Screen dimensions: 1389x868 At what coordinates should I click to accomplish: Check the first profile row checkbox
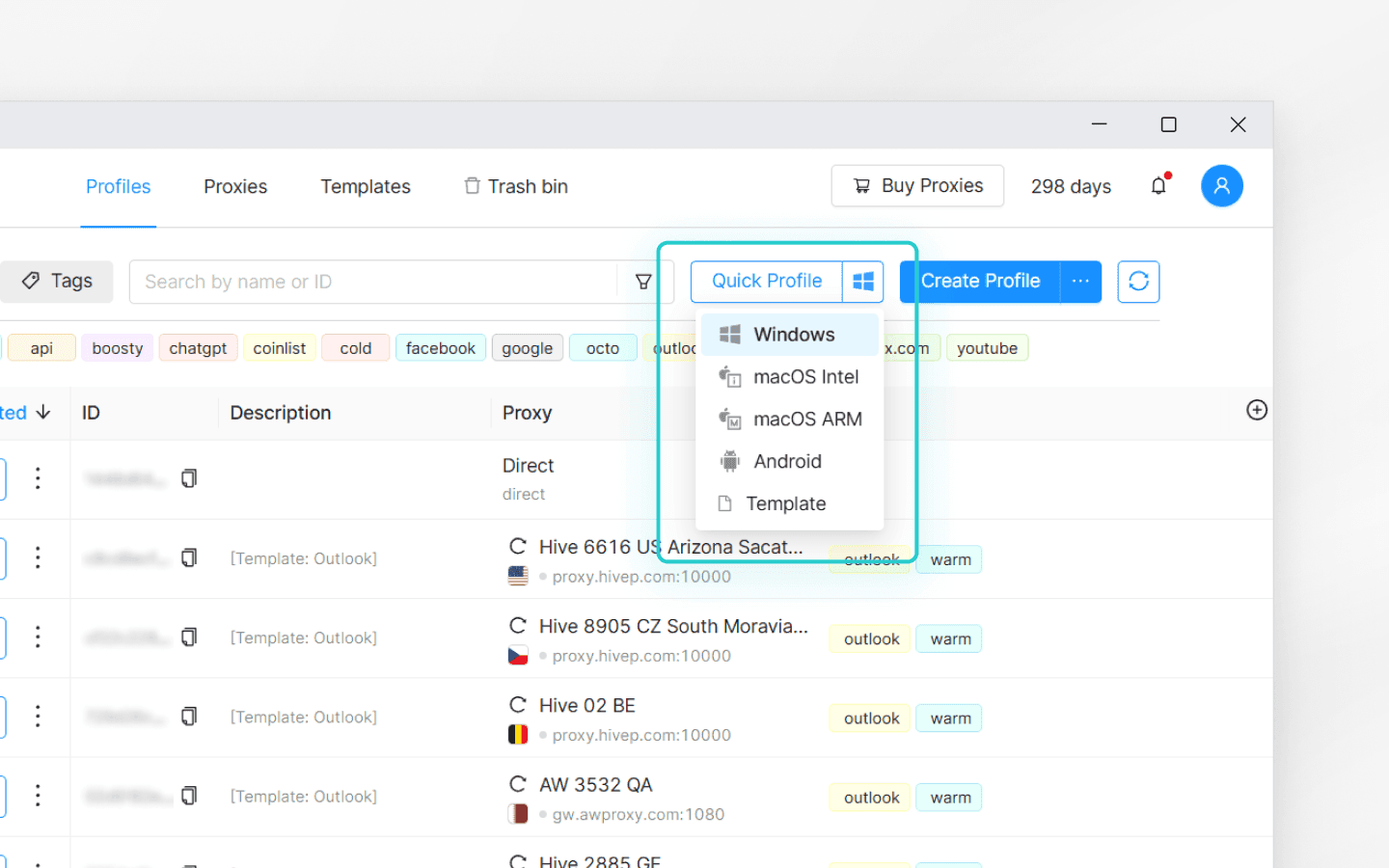3,477
